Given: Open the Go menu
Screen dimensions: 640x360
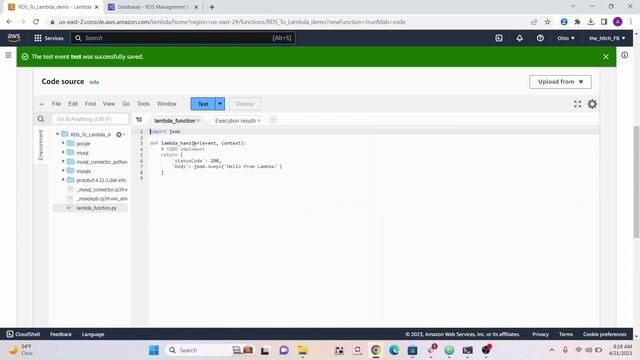Looking at the screenshot, I should [126, 104].
